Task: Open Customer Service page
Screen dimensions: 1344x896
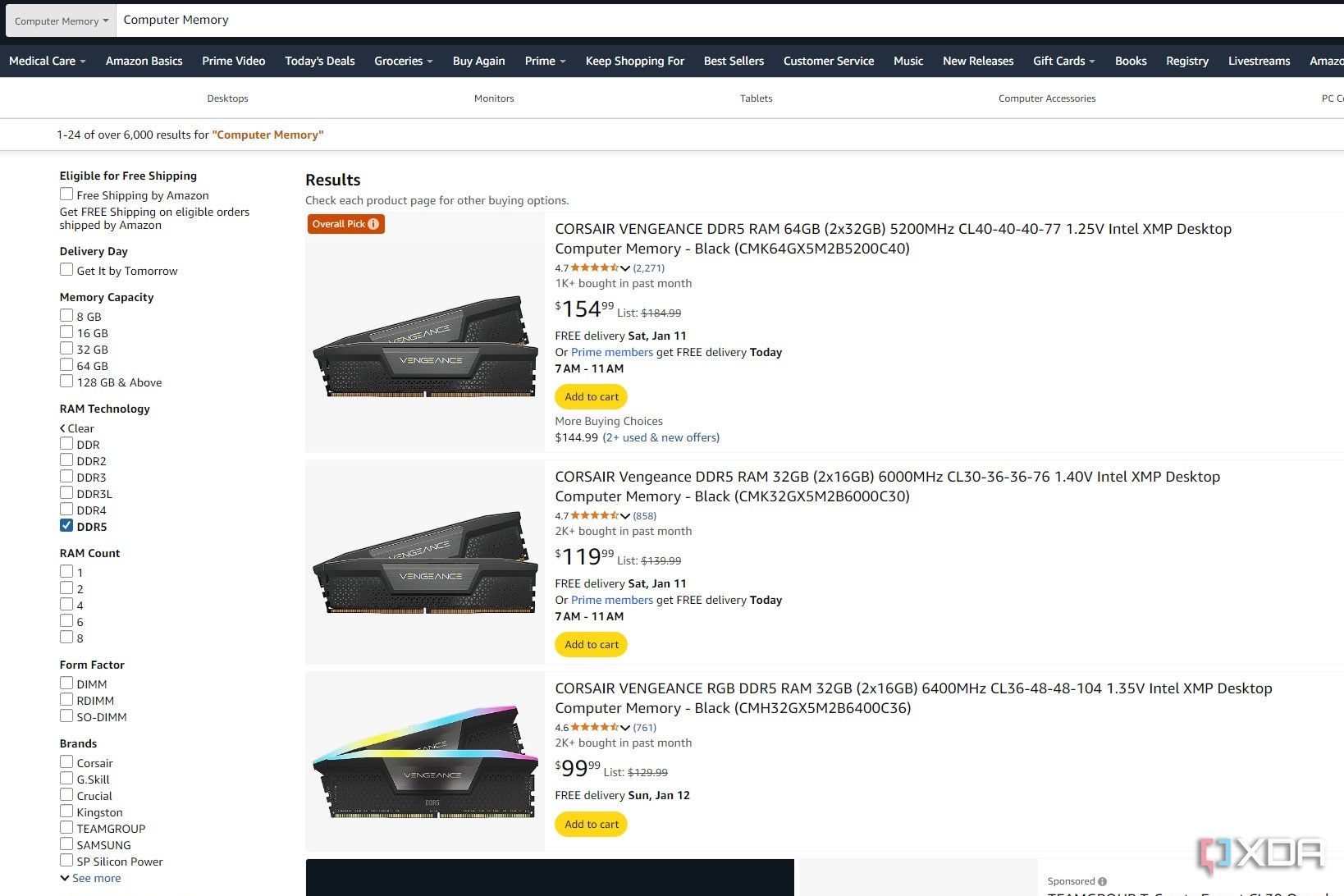Action: click(829, 61)
